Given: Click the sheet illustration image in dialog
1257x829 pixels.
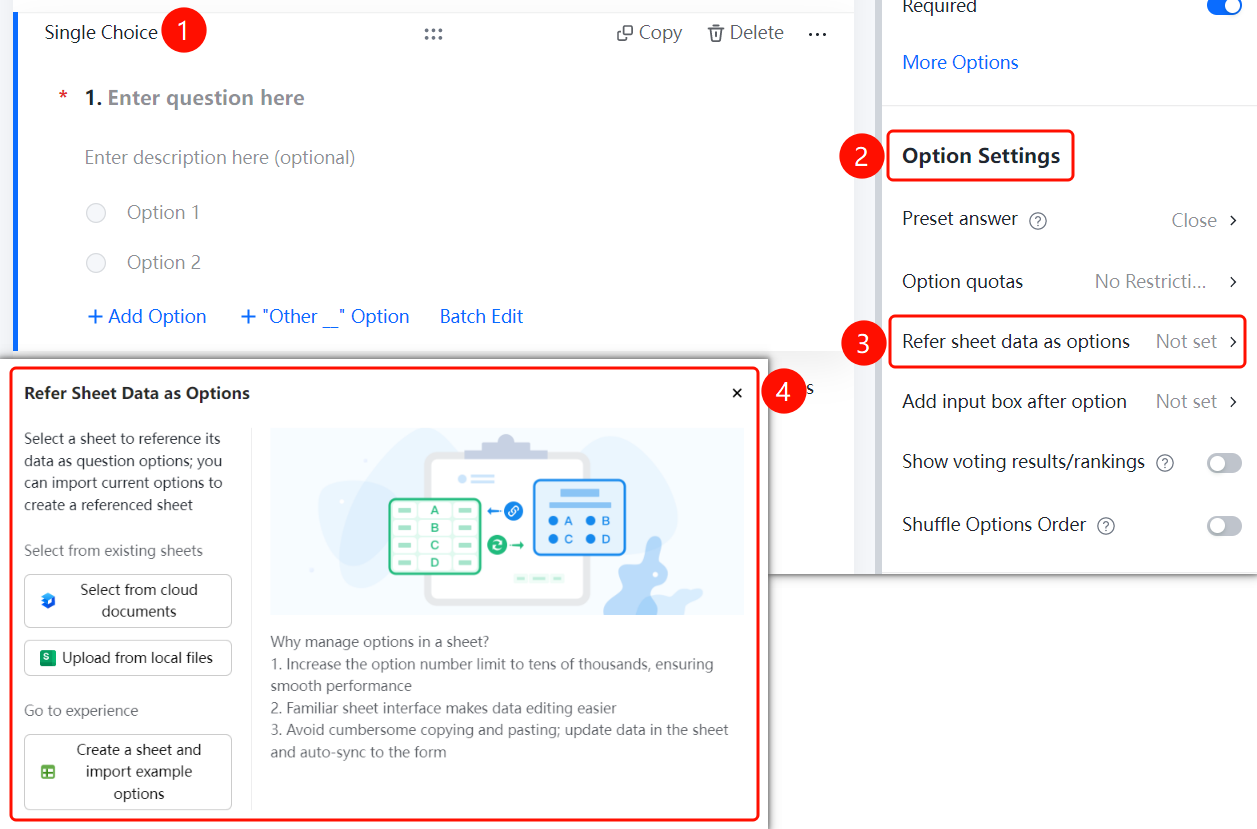Looking at the screenshot, I should pos(507,521).
